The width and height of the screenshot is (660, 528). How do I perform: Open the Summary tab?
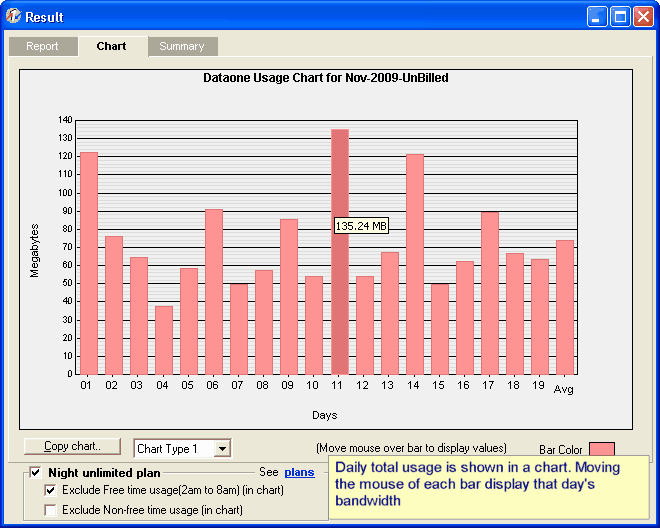182,47
